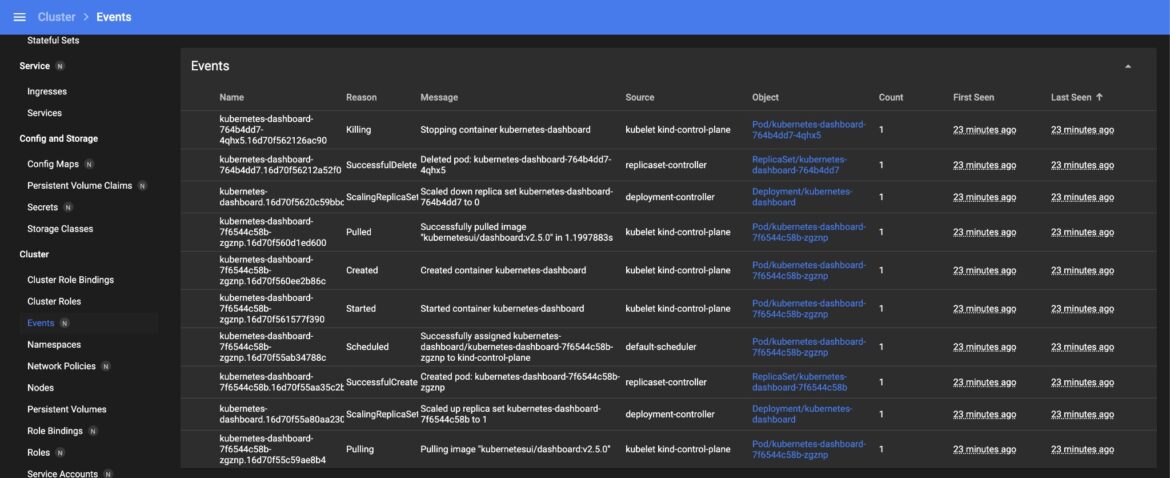The width and height of the screenshot is (1170, 478).
Task: Open Pod link in the Scheduled event row
Action: 809,347
